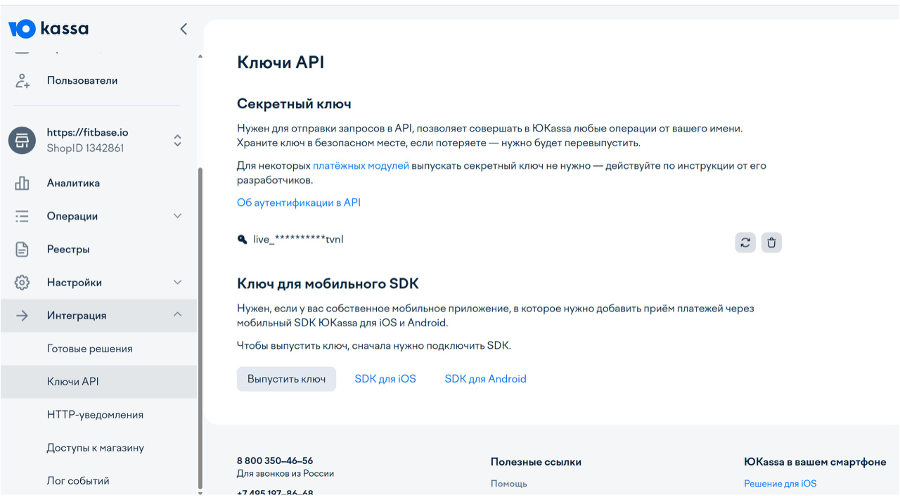Open Реестры in the sidebar
This screenshot has height=496, width=900.
coord(68,249)
